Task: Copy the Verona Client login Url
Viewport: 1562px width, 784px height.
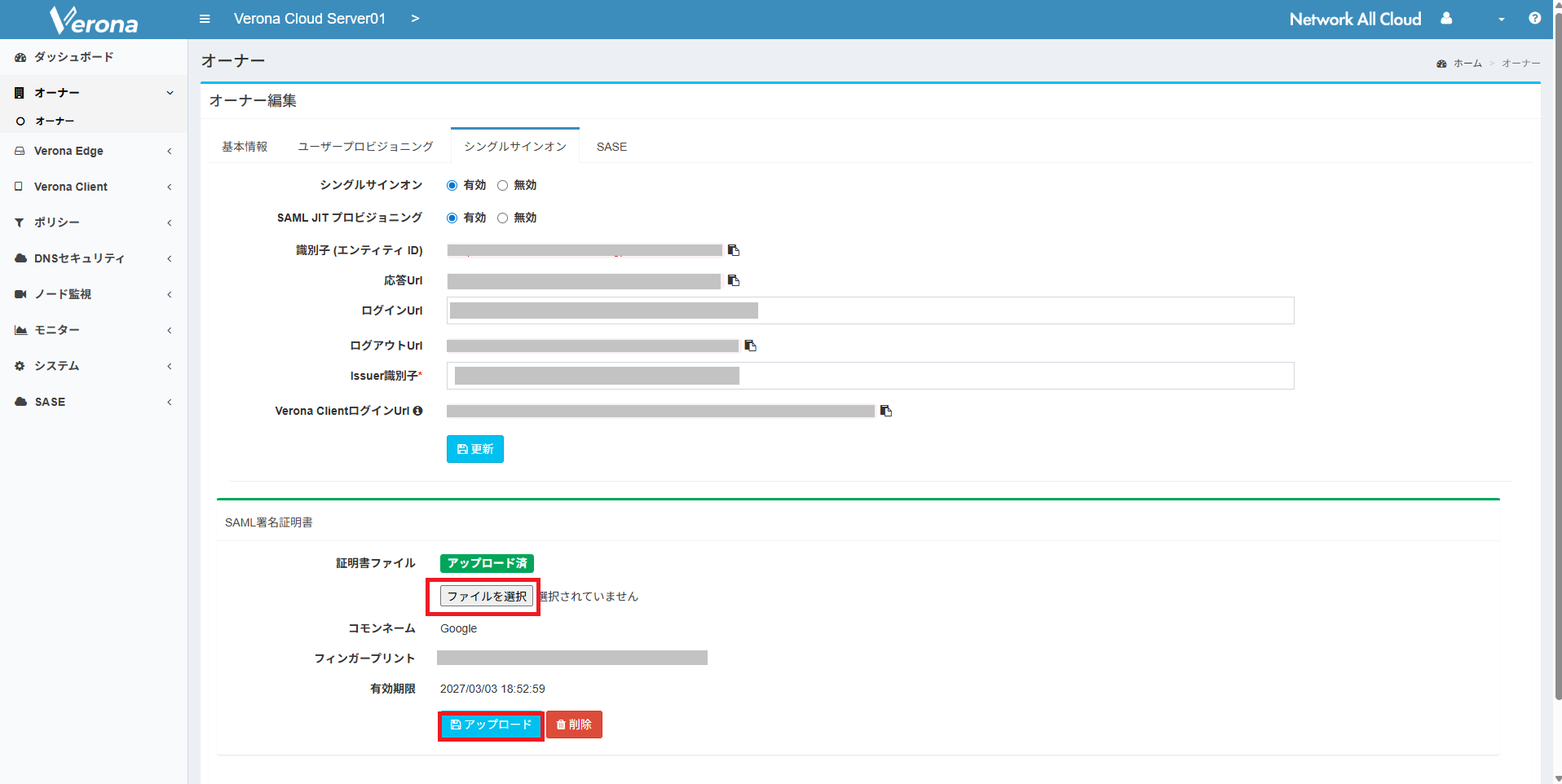Action: tap(886, 411)
